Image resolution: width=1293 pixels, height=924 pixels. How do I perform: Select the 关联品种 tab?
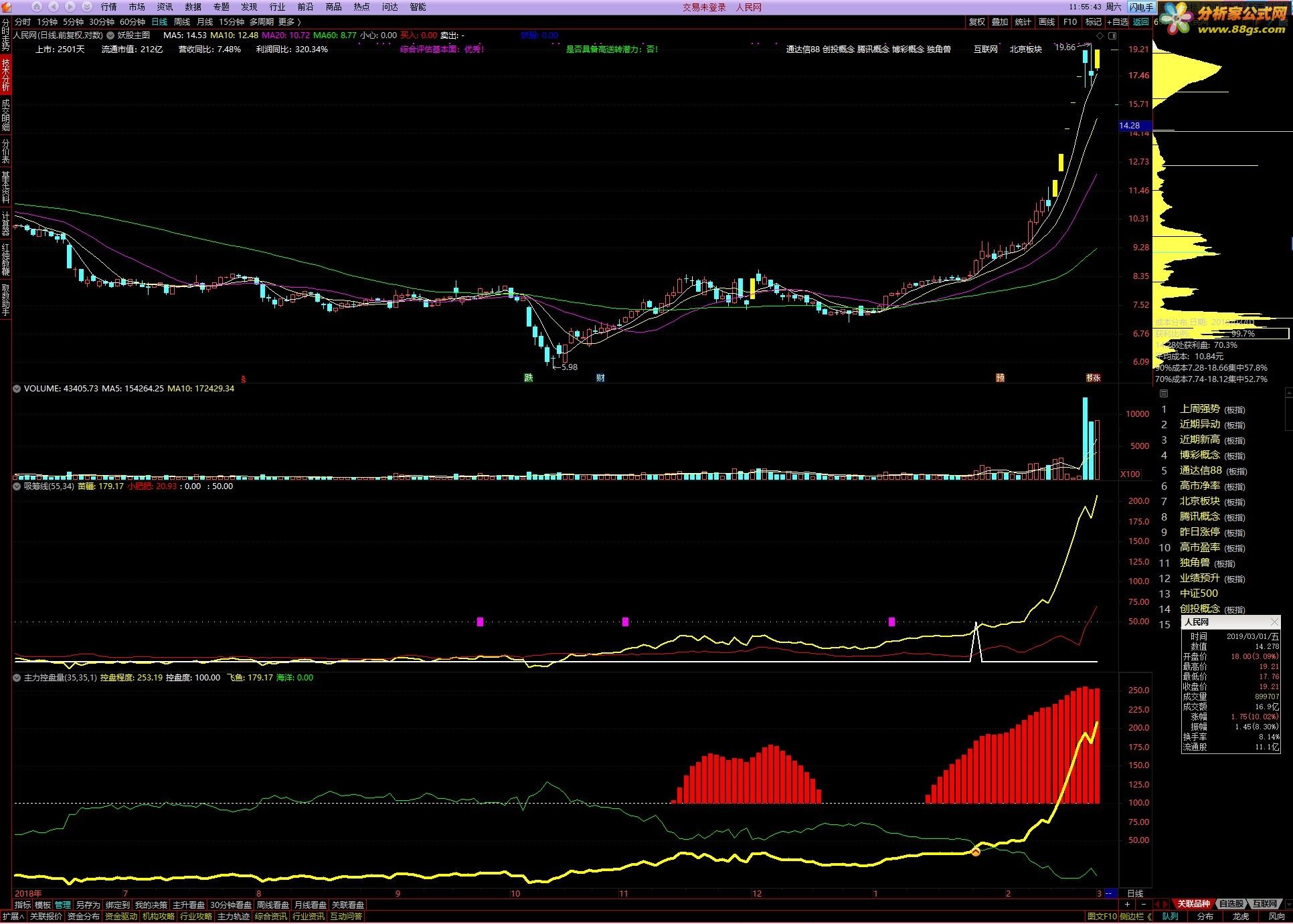pyautogui.click(x=1194, y=904)
